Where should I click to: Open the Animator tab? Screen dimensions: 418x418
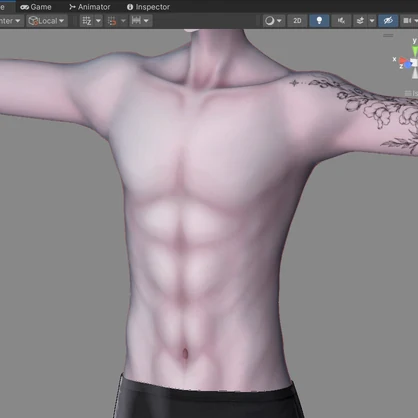pyautogui.click(x=89, y=7)
